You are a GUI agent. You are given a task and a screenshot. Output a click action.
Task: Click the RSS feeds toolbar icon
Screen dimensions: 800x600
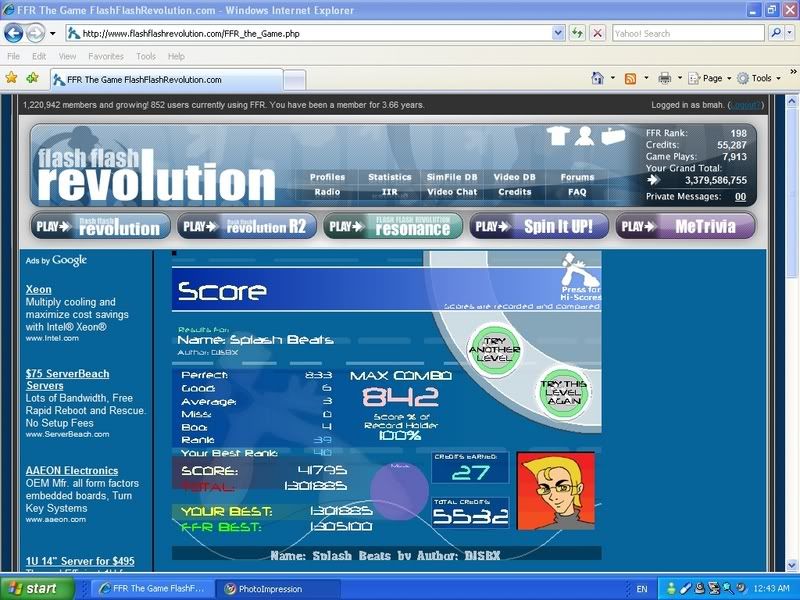(630, 78)
